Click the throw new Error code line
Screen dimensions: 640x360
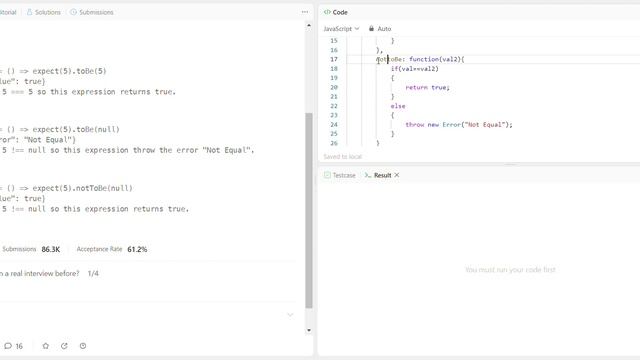[x=459, y=124]
